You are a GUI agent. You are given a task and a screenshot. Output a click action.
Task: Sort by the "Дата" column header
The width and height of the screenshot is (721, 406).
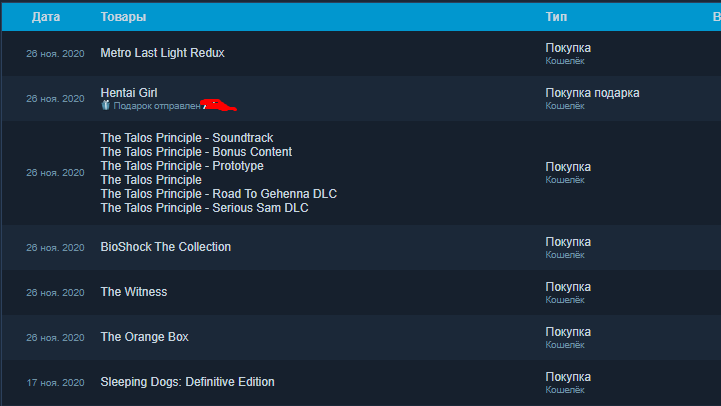[44, 18]
